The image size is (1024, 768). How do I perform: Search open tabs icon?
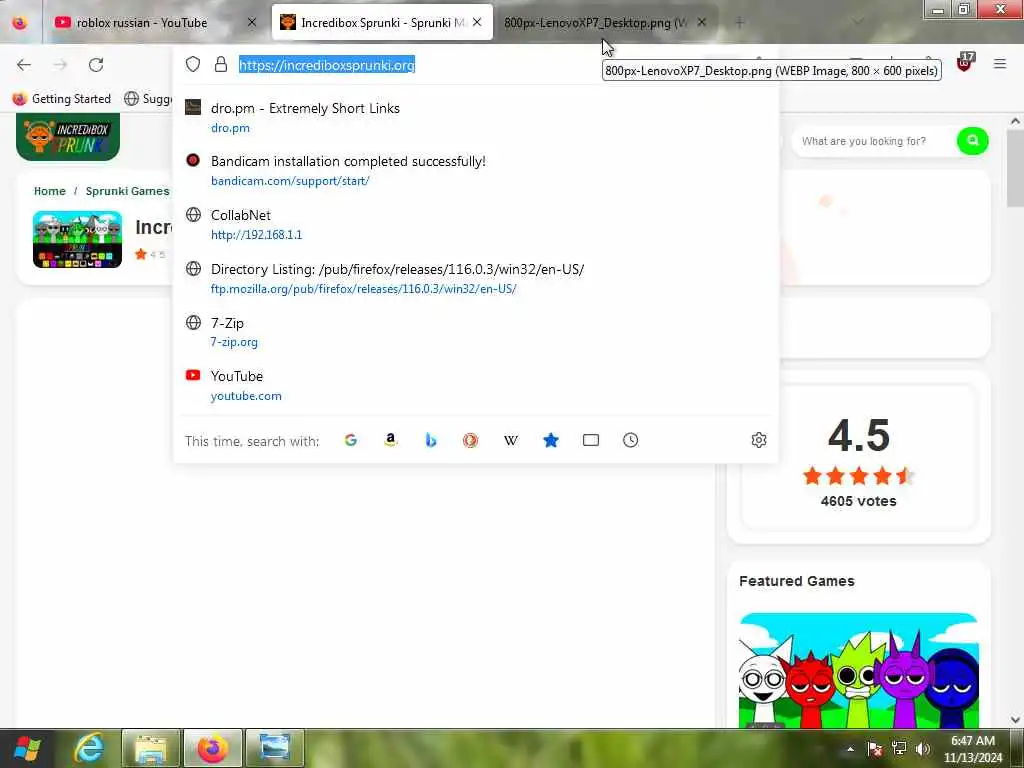590,440
